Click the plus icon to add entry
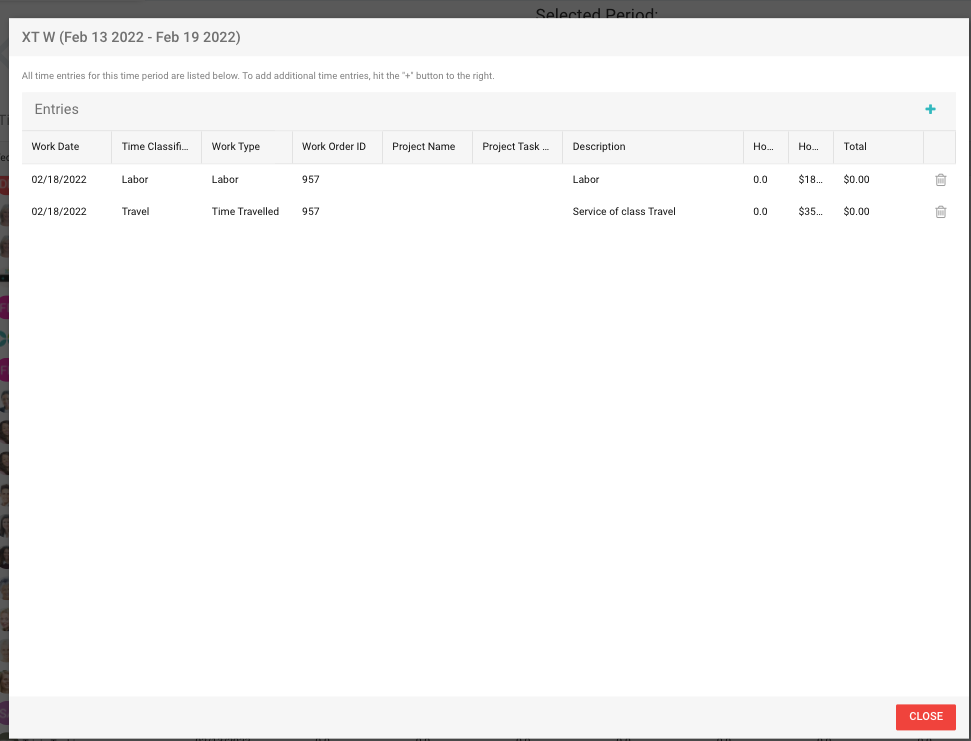 [x=930, y=110]
